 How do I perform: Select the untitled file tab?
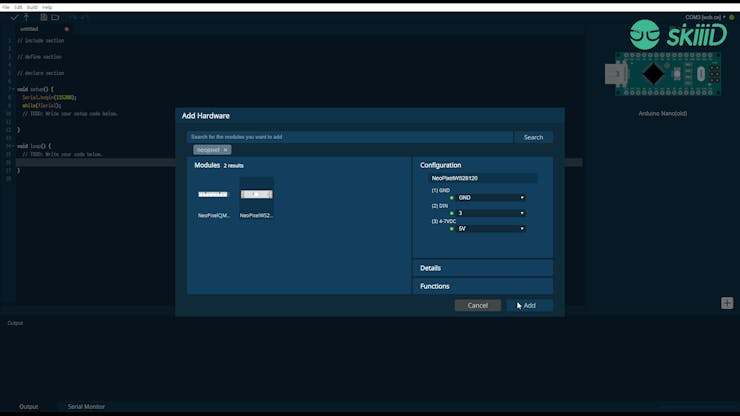click(29, 29)
